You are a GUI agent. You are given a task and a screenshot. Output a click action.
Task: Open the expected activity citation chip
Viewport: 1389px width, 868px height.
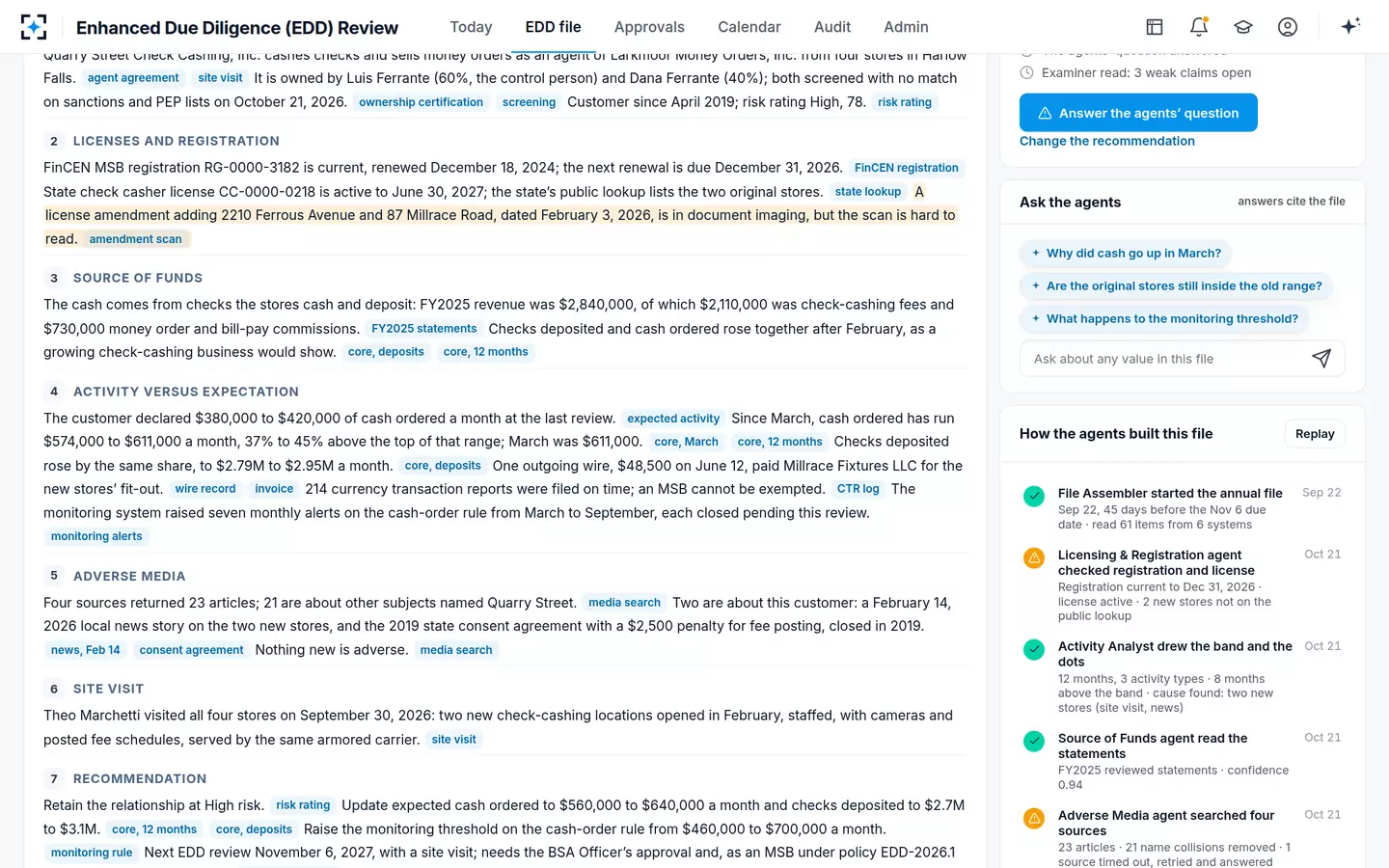click(673, 419)
